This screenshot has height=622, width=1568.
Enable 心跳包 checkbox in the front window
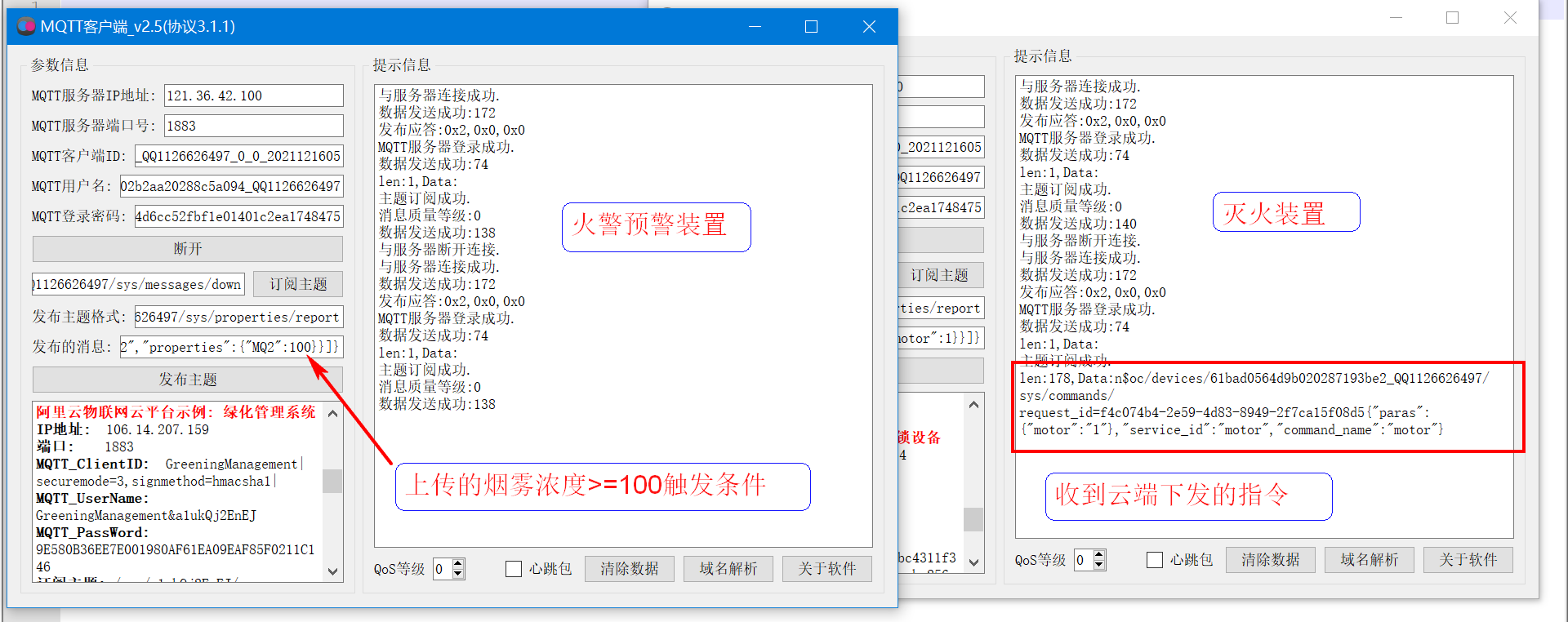click(514, 569)
